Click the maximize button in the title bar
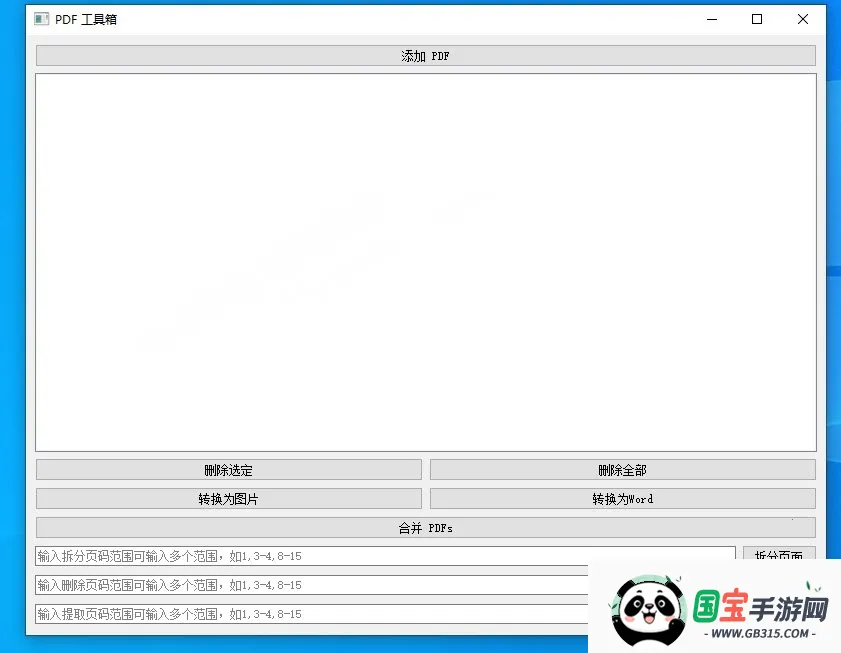Screen dimensions: 841x653 click(757, 18)
